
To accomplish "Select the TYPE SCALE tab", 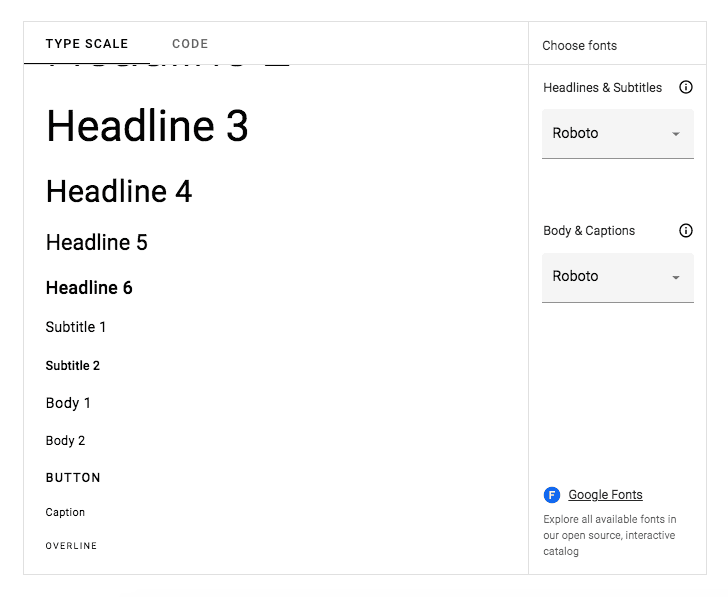I will [87, 44].
